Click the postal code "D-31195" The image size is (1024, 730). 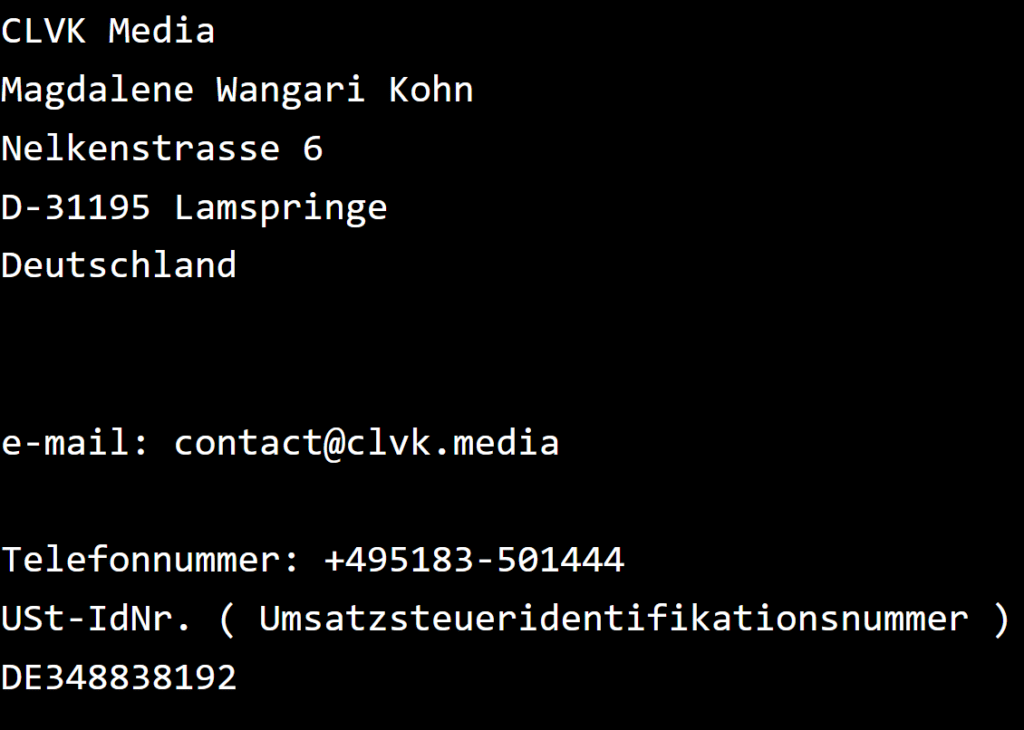pyautogui.click(x=76, y=208)
